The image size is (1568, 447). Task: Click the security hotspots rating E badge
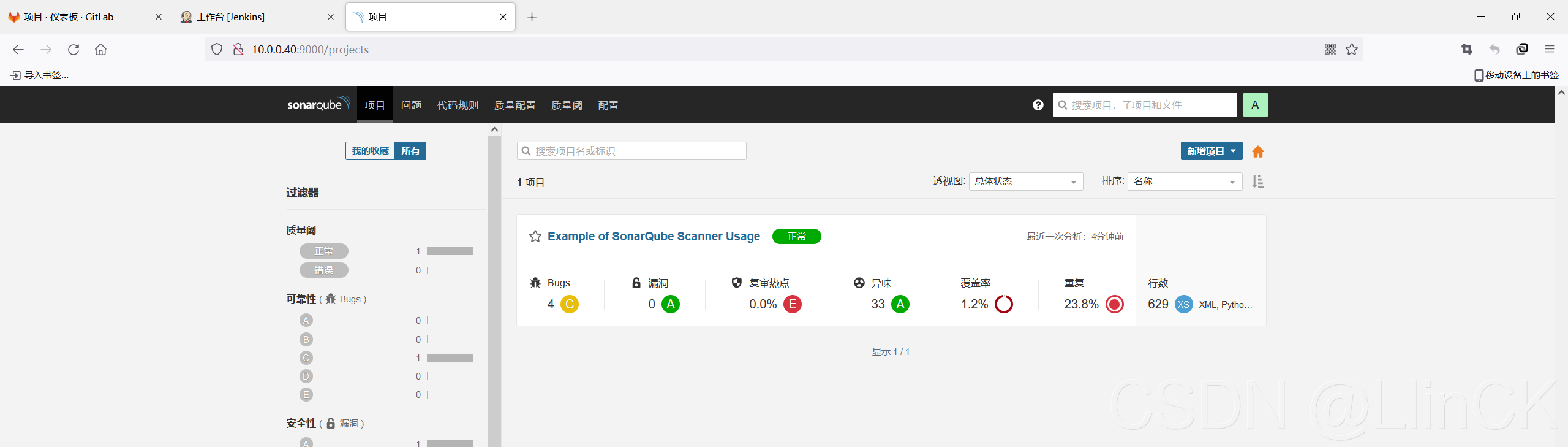point(792,304)
